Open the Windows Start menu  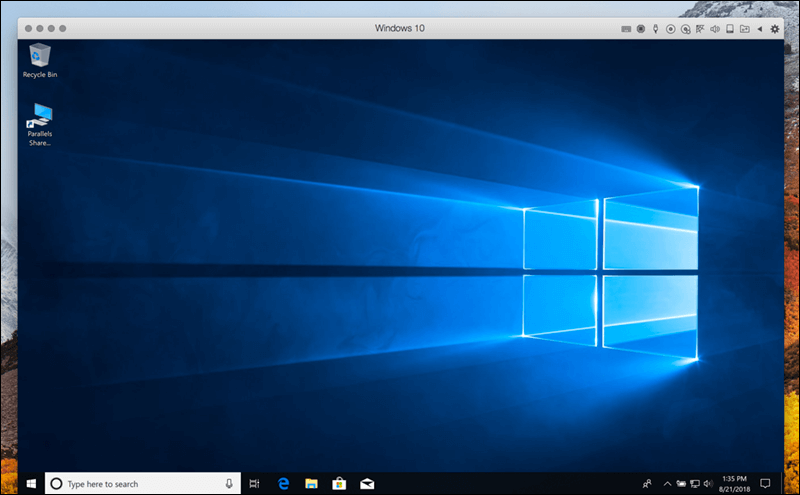(31, 483)
